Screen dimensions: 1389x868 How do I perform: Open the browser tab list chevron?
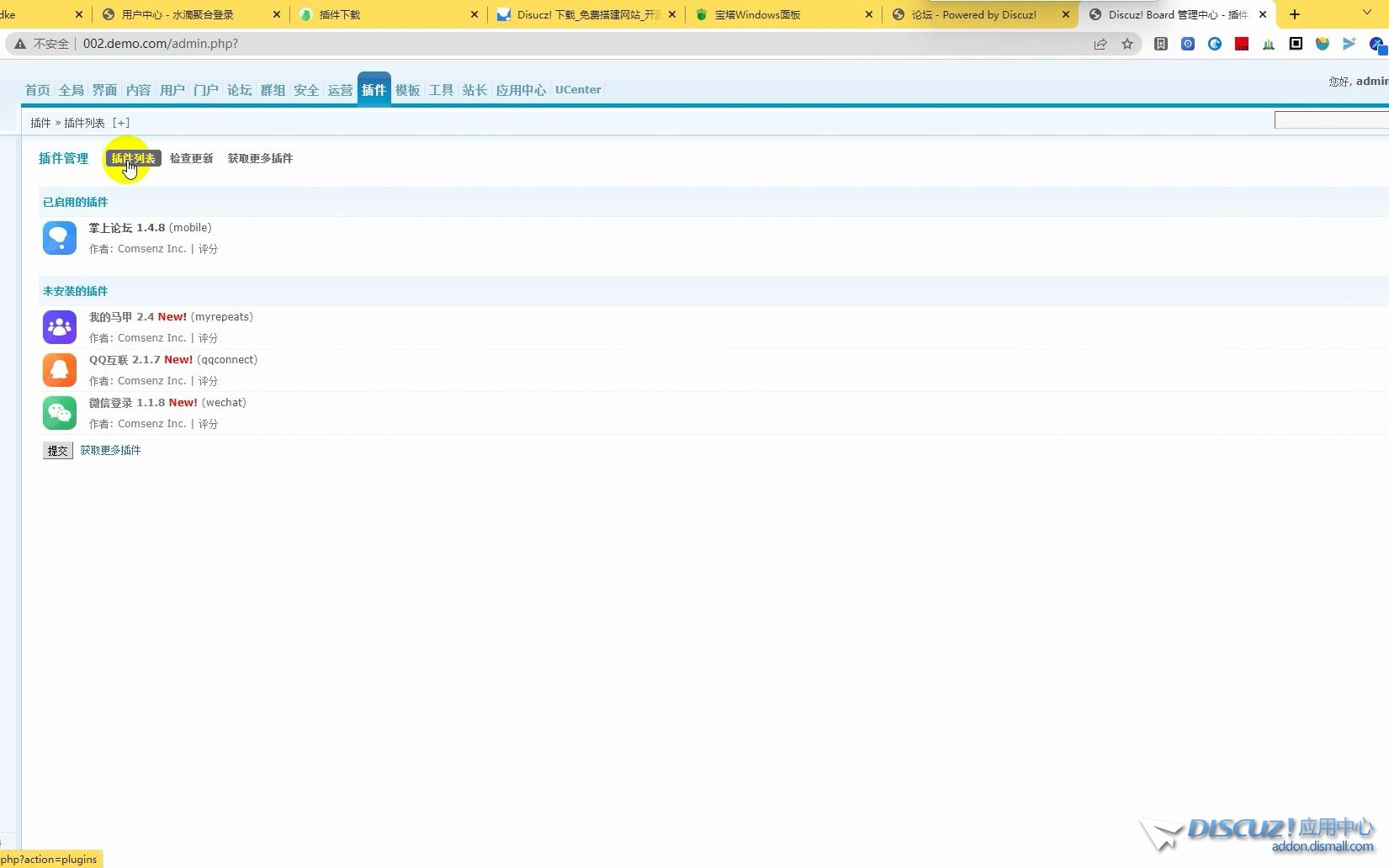pos(1367,13)
